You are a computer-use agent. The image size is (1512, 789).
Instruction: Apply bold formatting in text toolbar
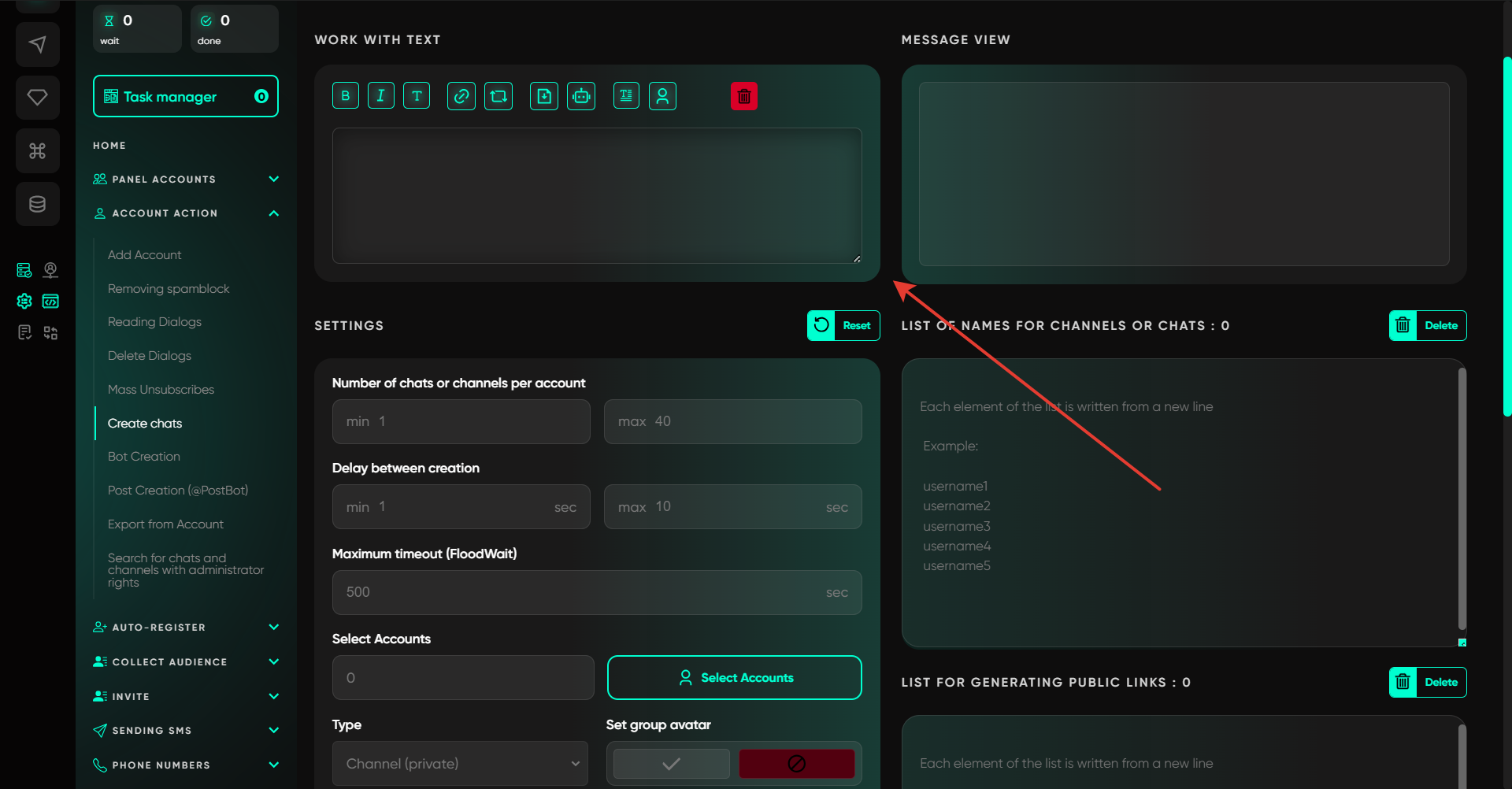point(345,96)
